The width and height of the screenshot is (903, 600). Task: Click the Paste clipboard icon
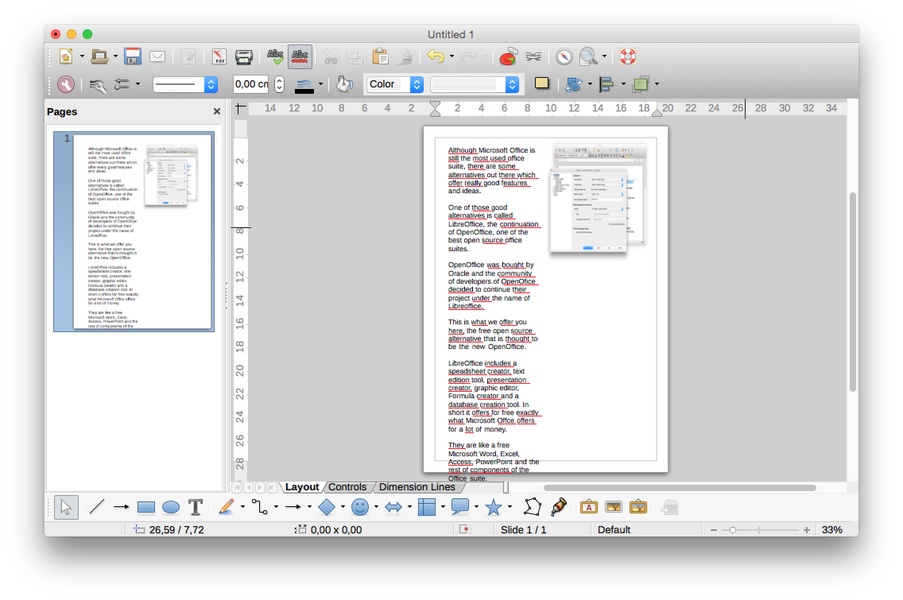380,56
